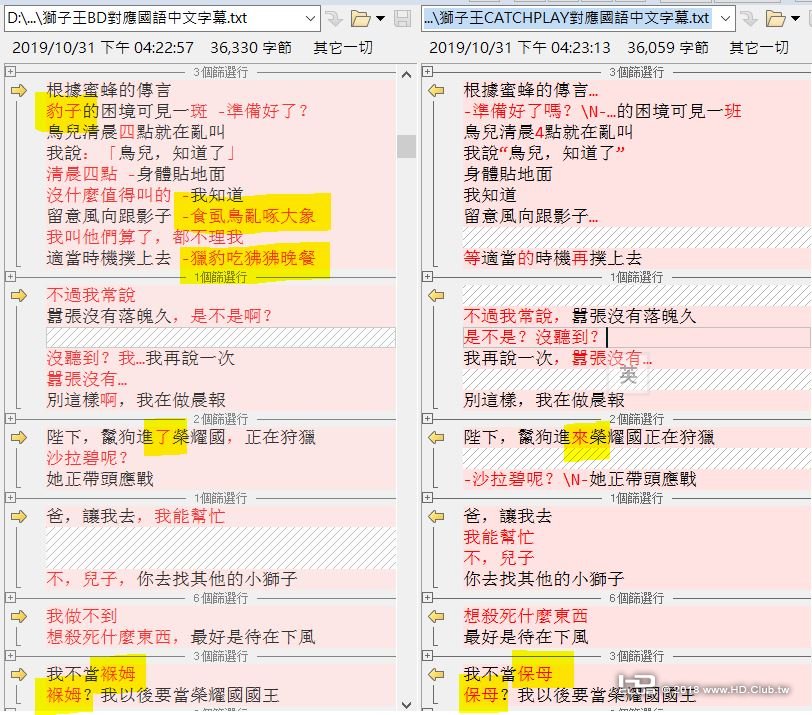Viewport: 812px width, 715px height.
Task: Click right timestamp 2019/10/31 下午 04:23:13
Action: click(520, 48)
